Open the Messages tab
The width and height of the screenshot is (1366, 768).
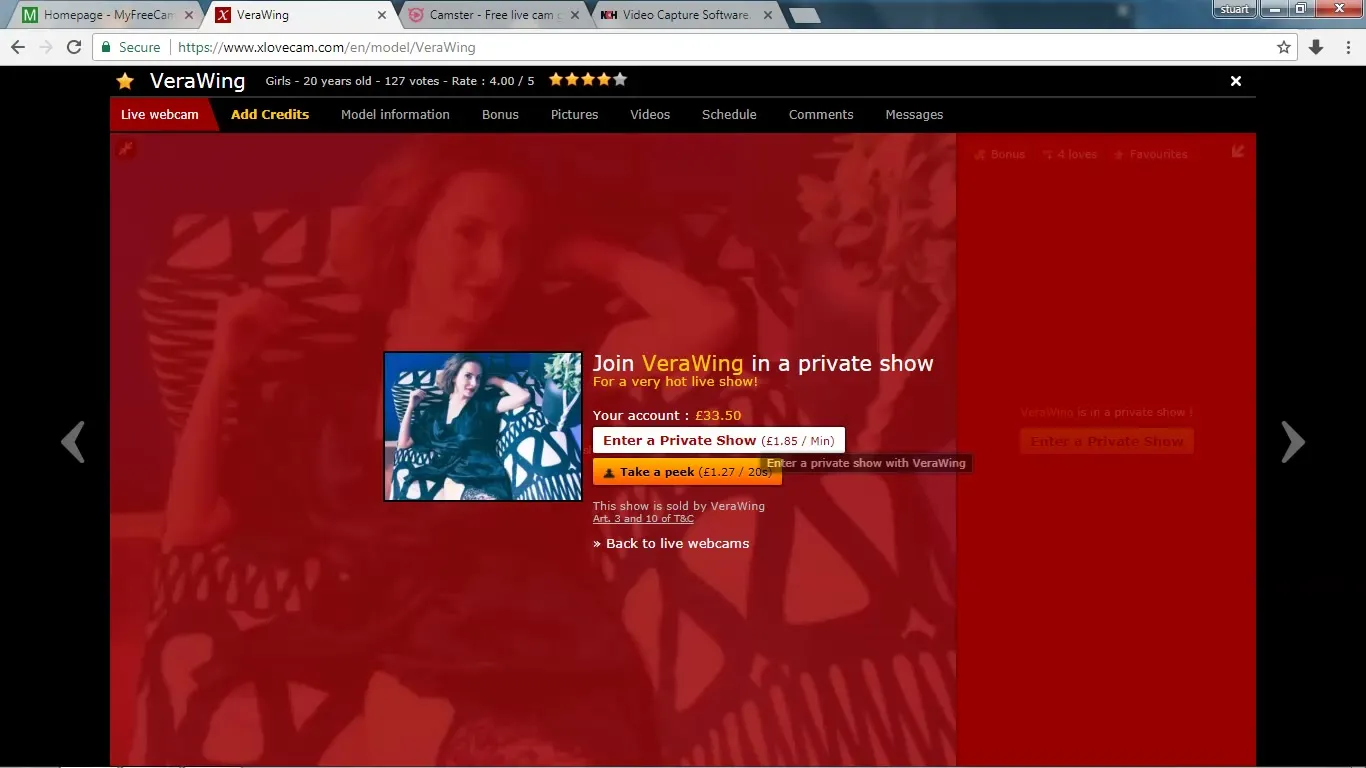(x=914, y=114)
